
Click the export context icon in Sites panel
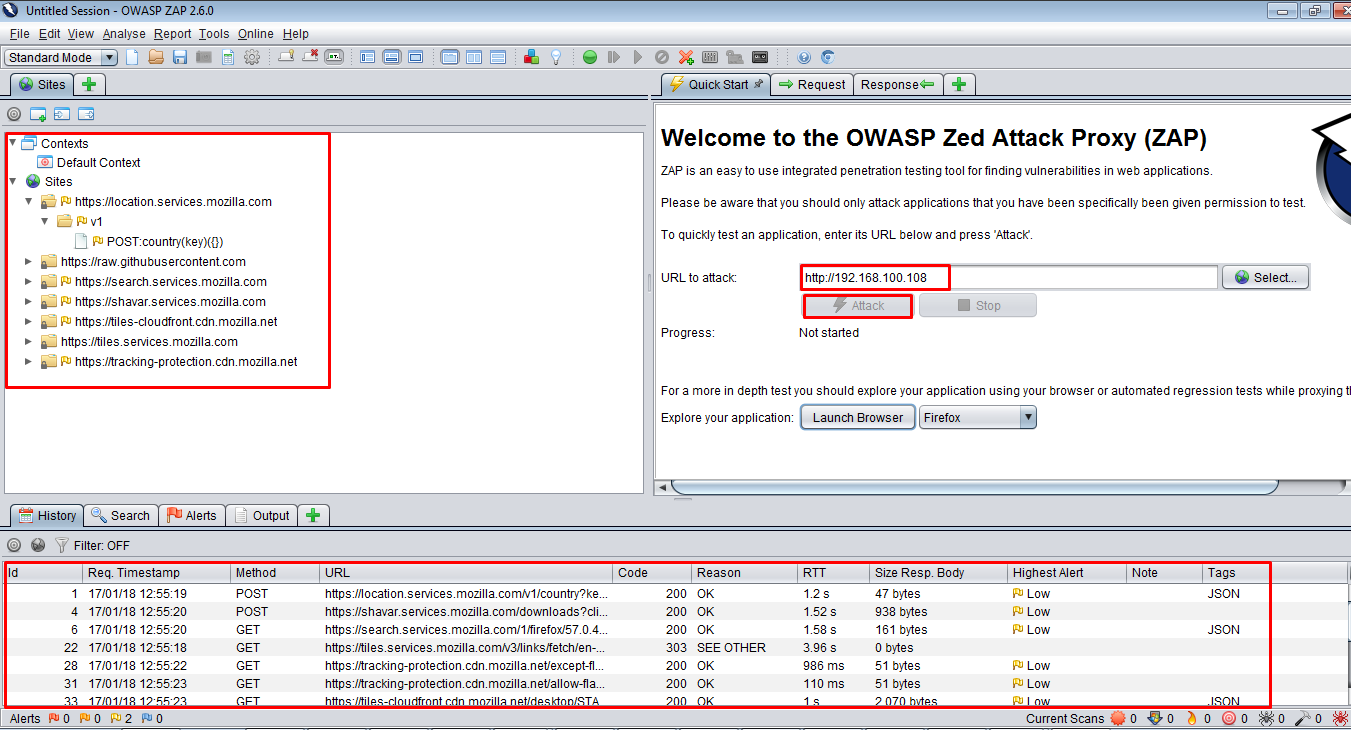tap(86, 114)
